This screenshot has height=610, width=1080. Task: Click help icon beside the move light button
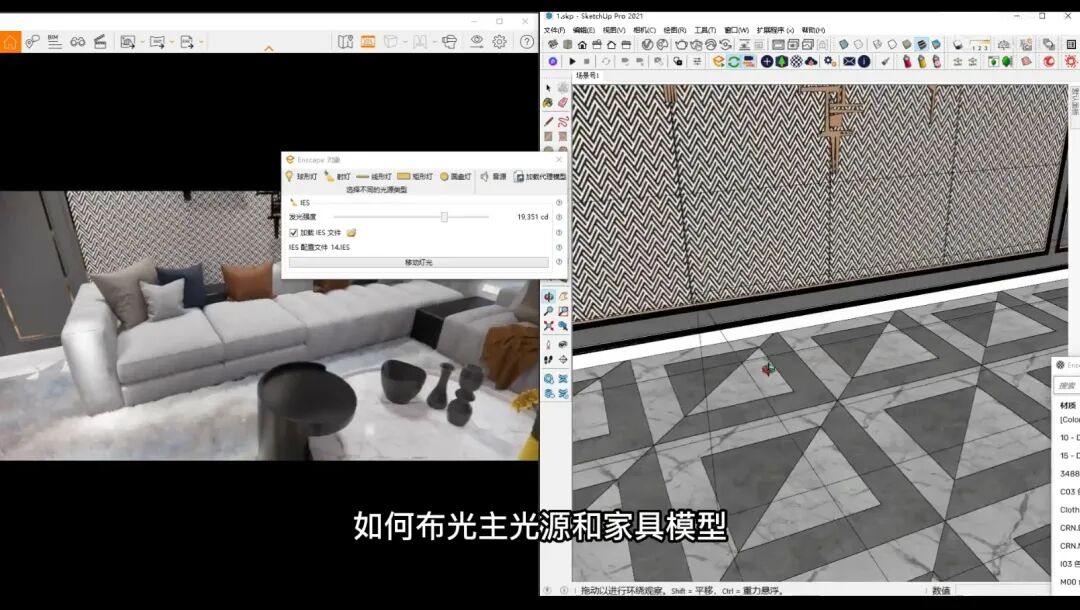pos(559,262)
